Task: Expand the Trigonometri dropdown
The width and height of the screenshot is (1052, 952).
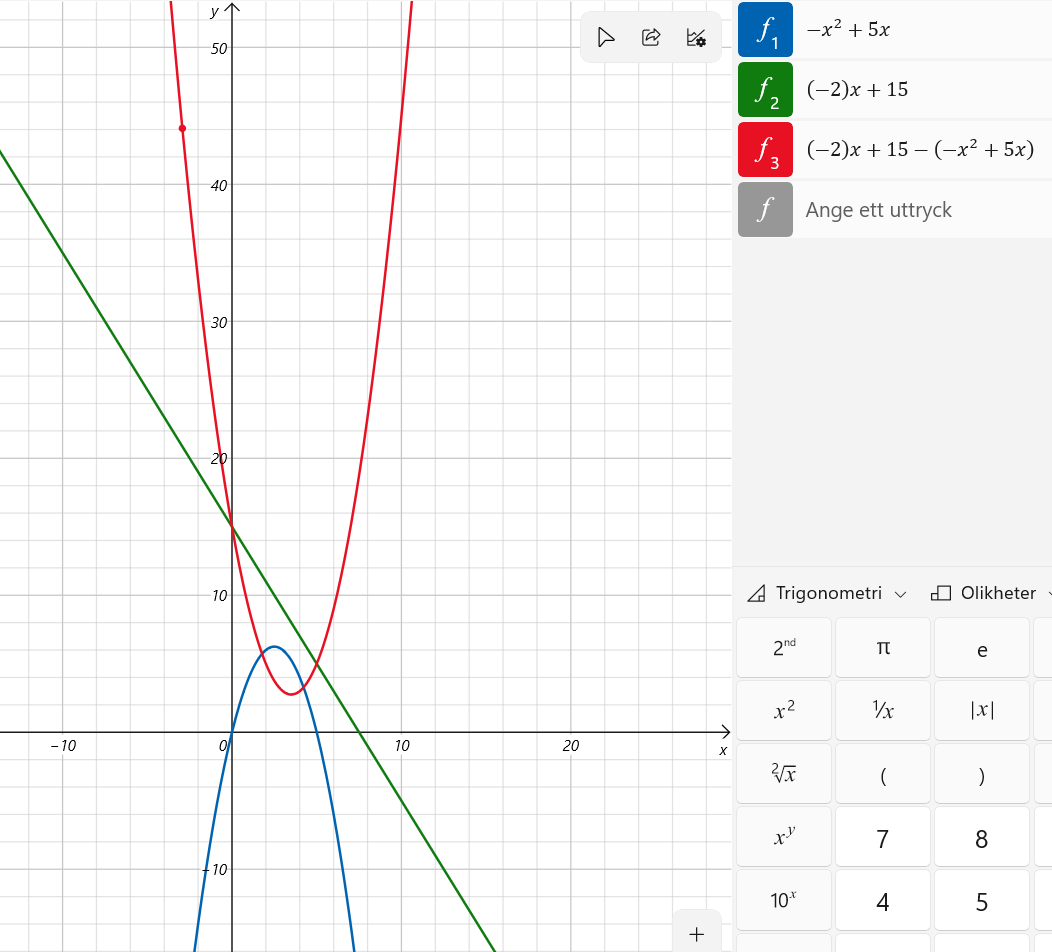Action: [827, 593]
